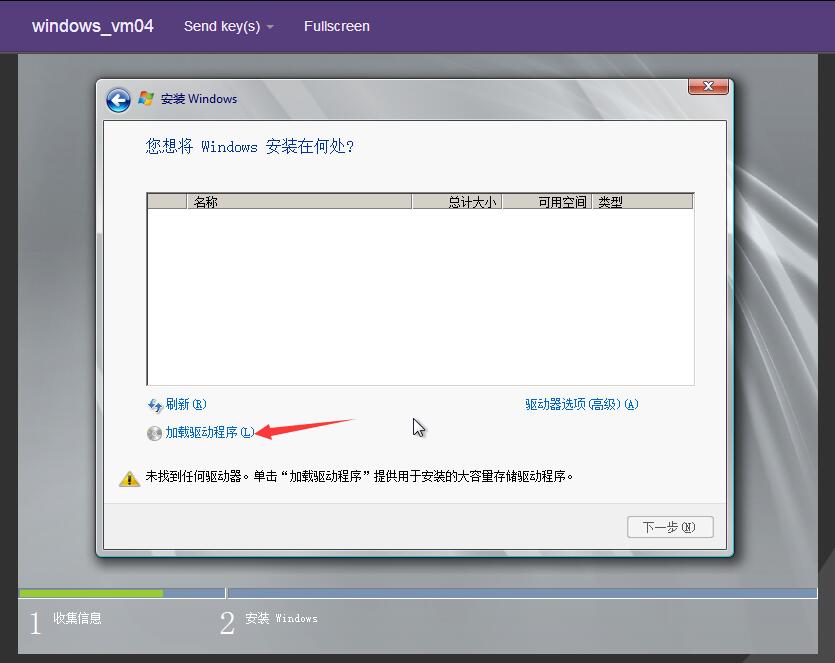Open the Send key(s) dropdown
Image resolution: width=835 pixels, height=663 pixels.
click(228, 26)
